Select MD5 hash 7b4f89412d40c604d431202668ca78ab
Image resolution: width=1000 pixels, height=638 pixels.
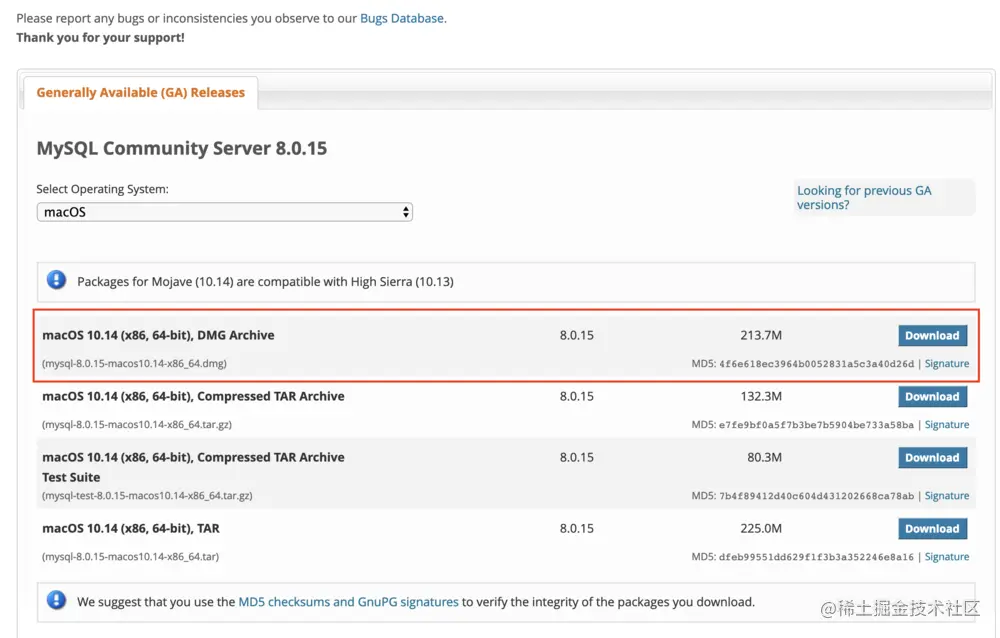pyautogui.click(x=816, y=496)
